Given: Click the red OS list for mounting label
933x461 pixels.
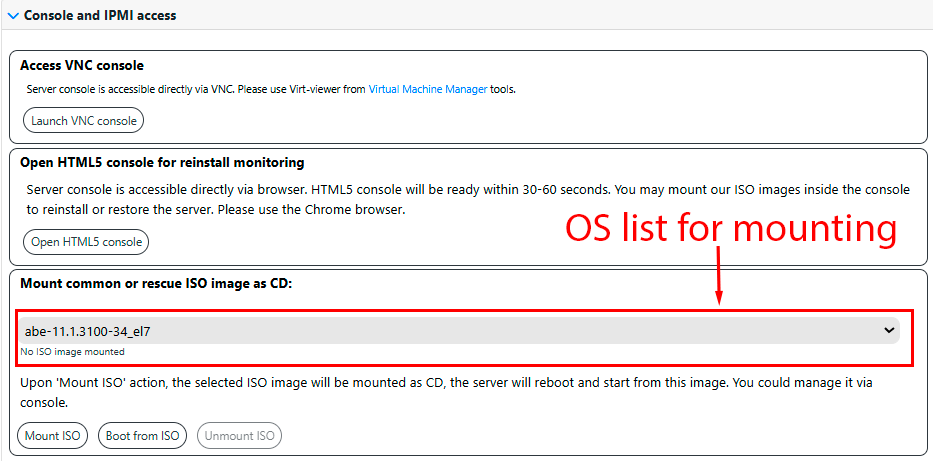Looking at the screenshot, I should (730, 228).
